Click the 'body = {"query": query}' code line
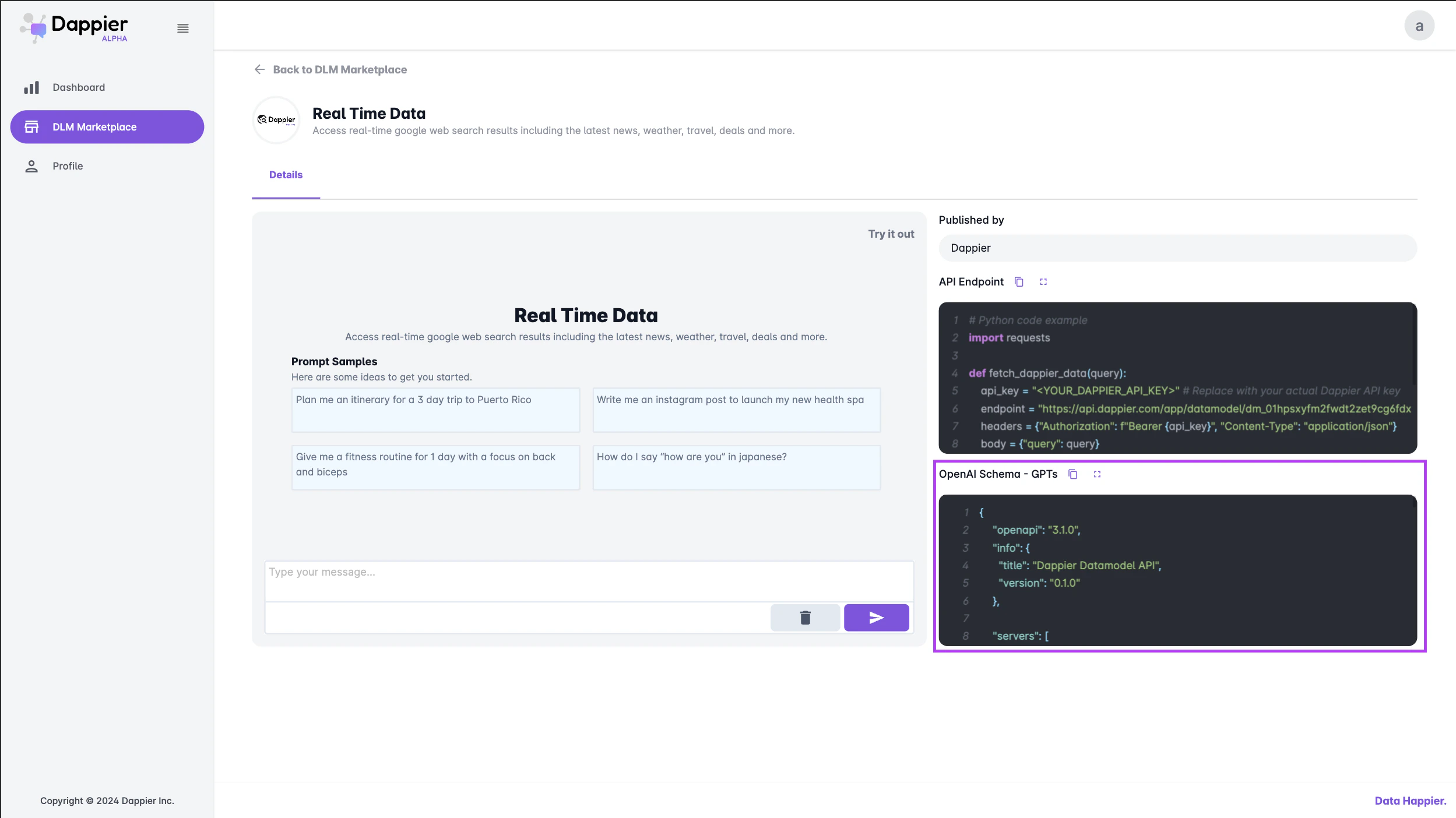The width and height of the screenshot is (1456, 818). click(x=1040, y=443)
